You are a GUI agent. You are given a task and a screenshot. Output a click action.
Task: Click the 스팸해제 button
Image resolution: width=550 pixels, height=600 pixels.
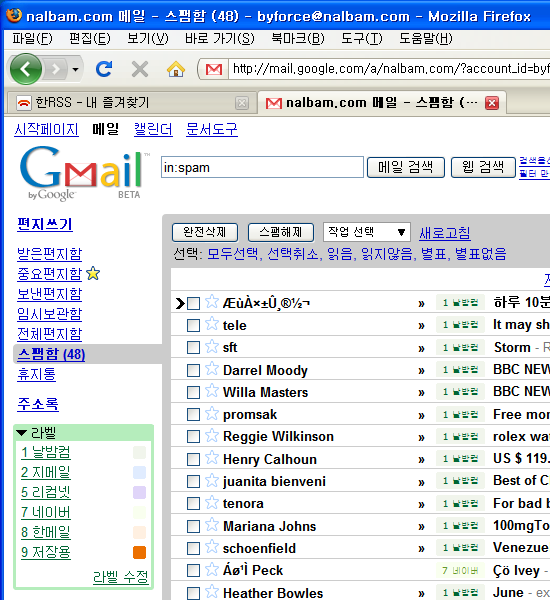coord(281,232)
